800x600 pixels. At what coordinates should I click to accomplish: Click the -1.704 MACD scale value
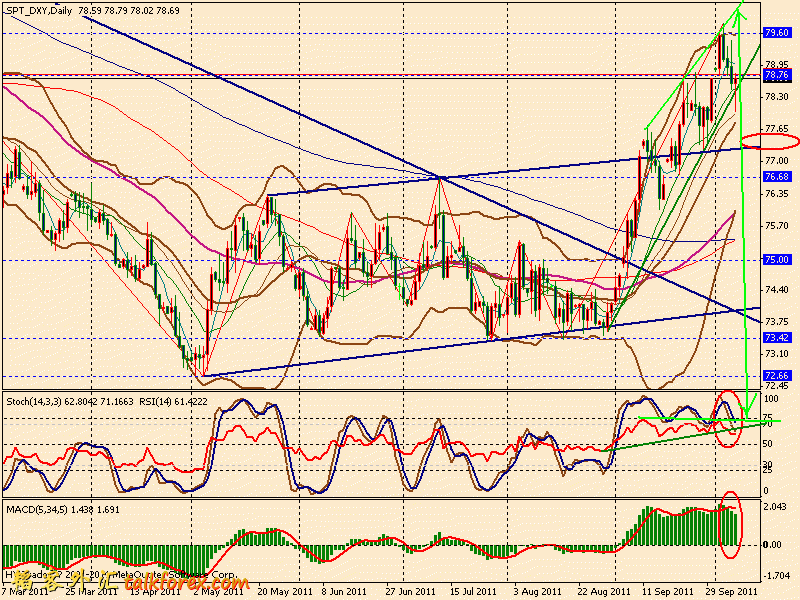pyautogui.click(x=776, y=576)
